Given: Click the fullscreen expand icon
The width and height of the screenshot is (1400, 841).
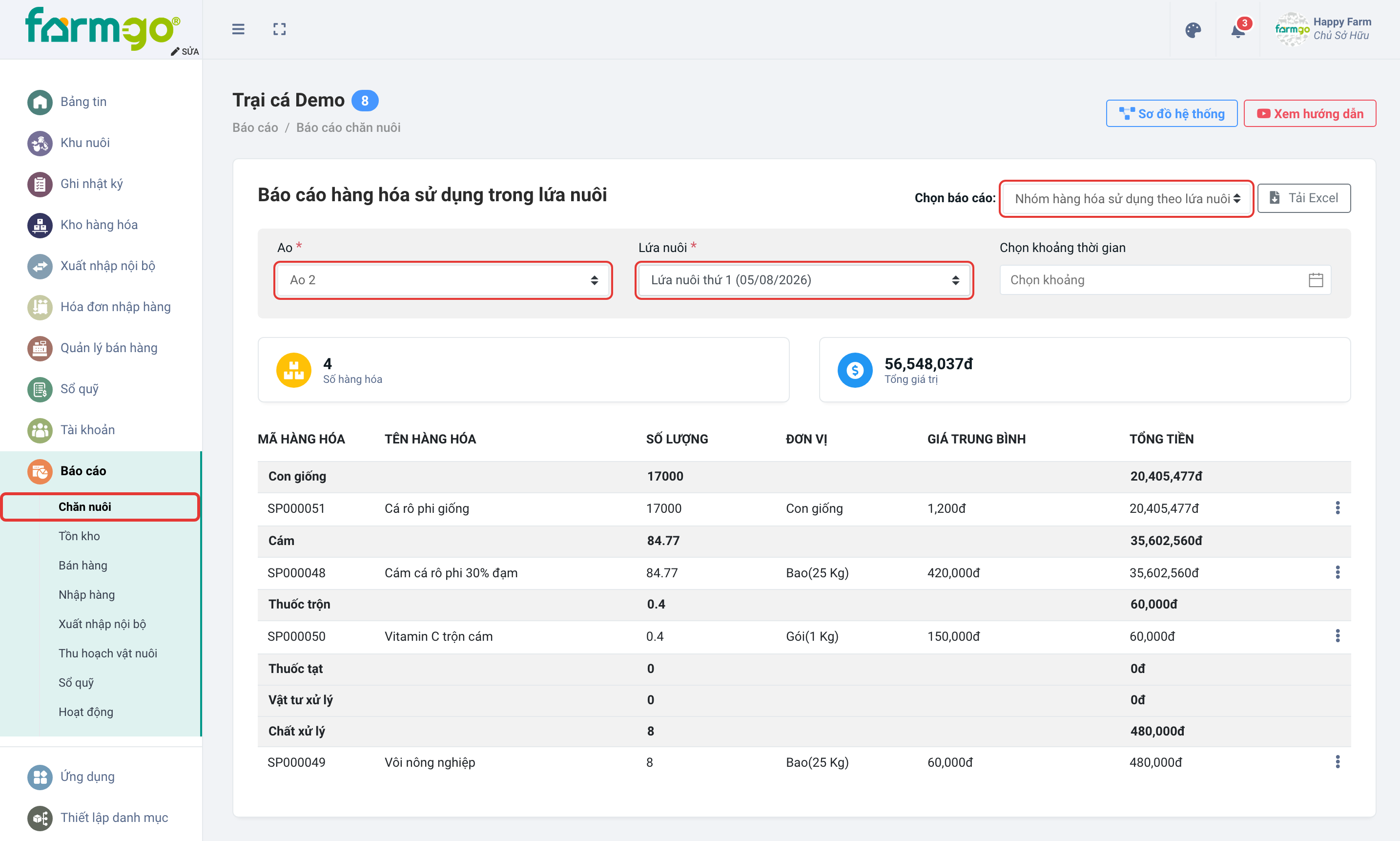Looking at the screenshot, I should point(279,29).
